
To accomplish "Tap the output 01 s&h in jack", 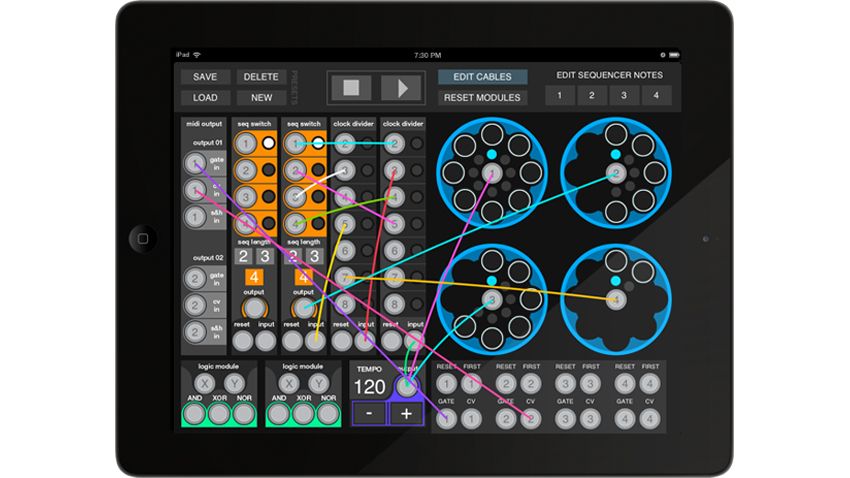I will point(195,217).
